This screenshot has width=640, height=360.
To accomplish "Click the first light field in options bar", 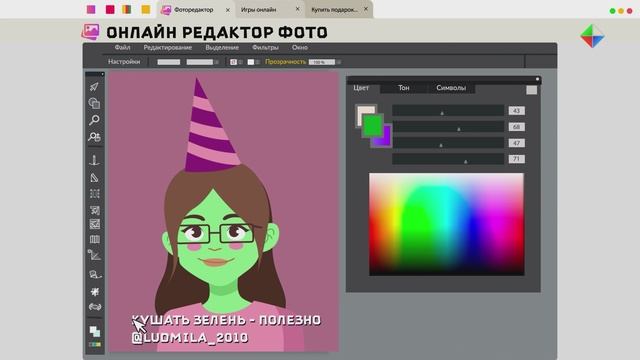I will [169, 62].
